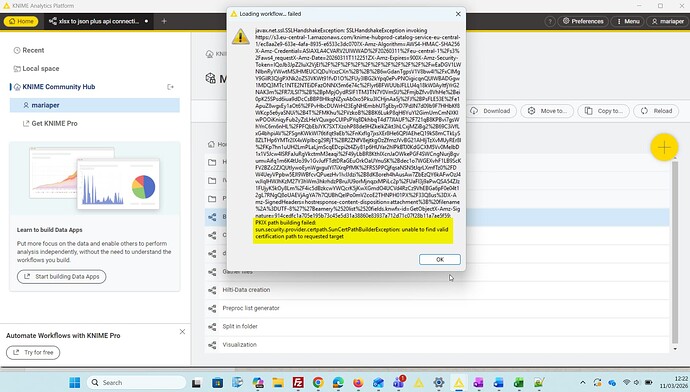690x392 pixels.
Task: Open the Windows Start menu
Action: tap(75, 382)
